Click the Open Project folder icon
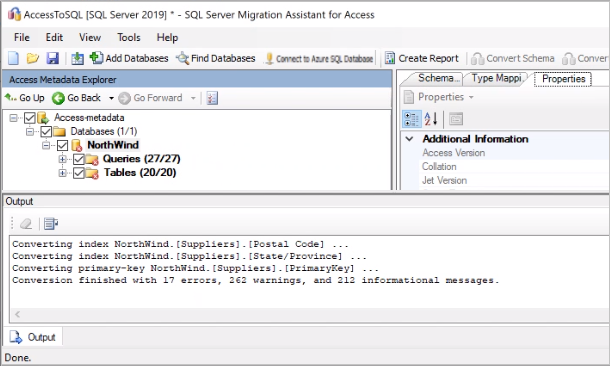This screenshot has height=366, width=611. [x=33, y=58]
